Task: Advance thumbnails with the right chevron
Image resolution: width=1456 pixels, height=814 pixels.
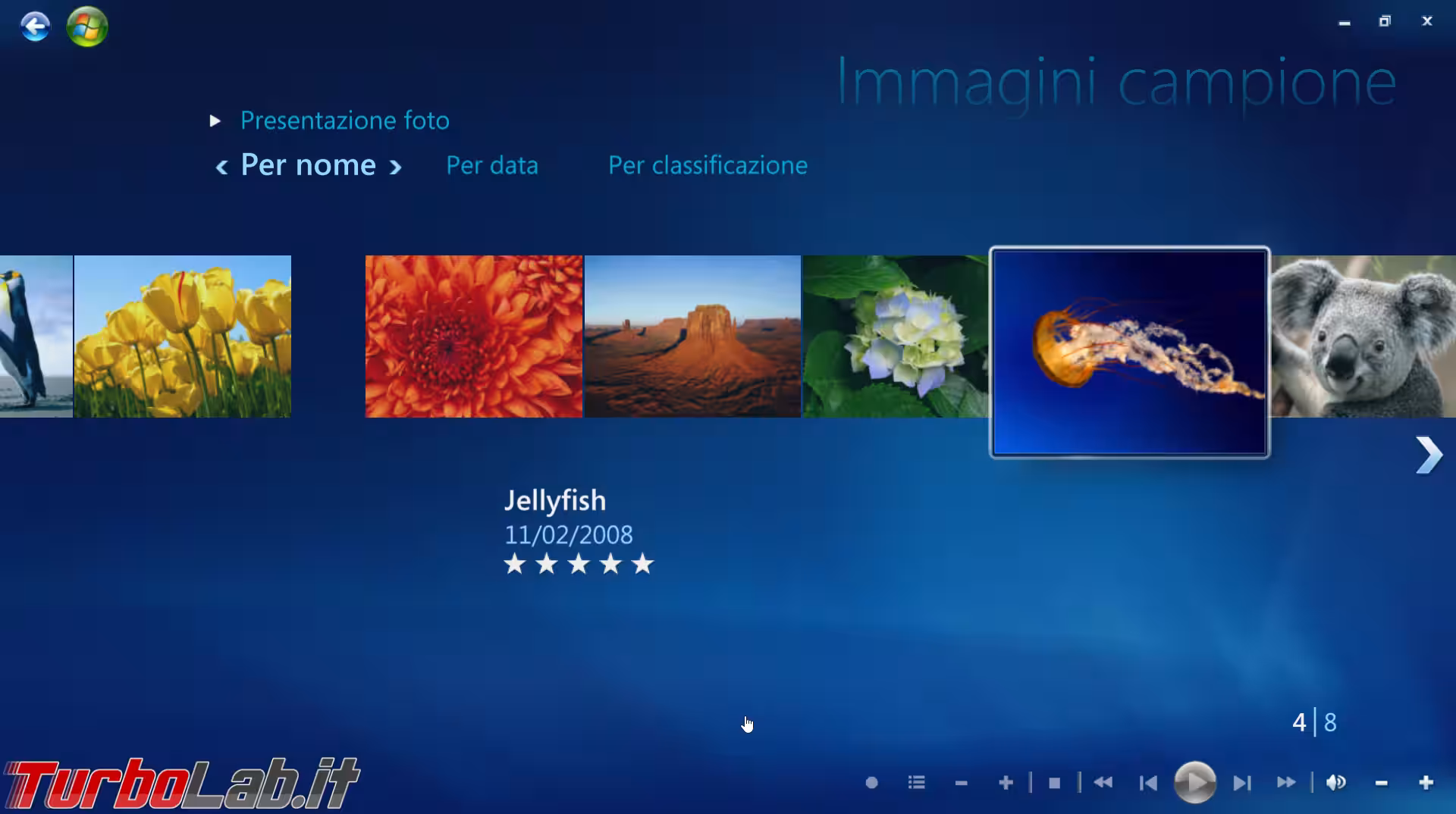Action: [1430, 455]
